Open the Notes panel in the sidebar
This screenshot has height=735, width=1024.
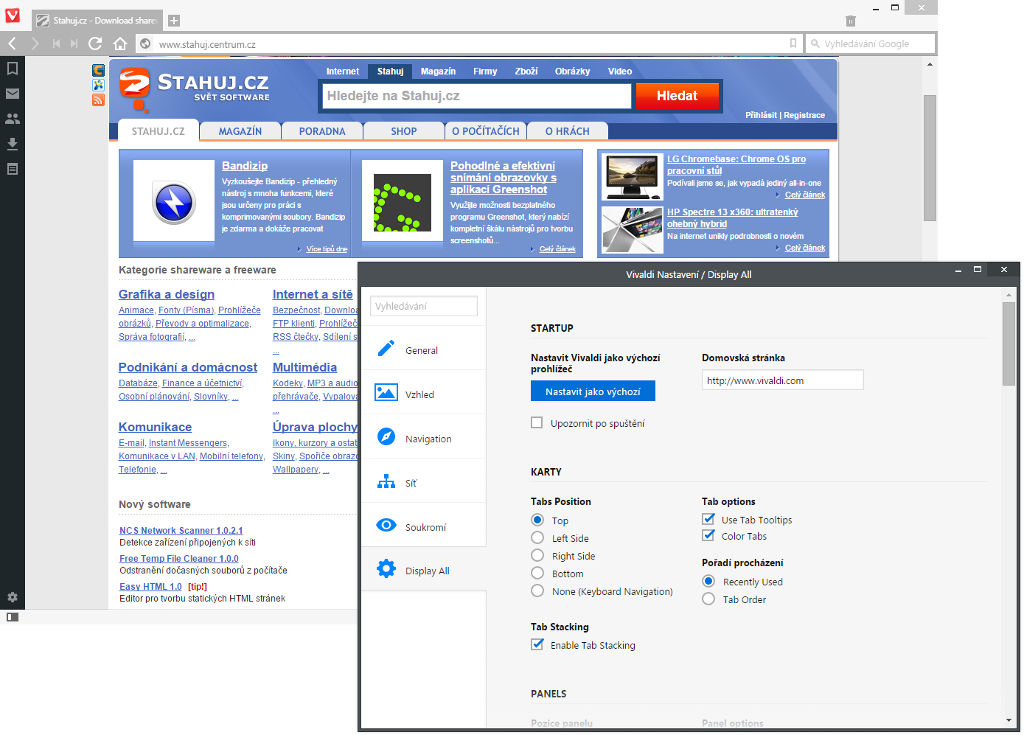point(12,169)
